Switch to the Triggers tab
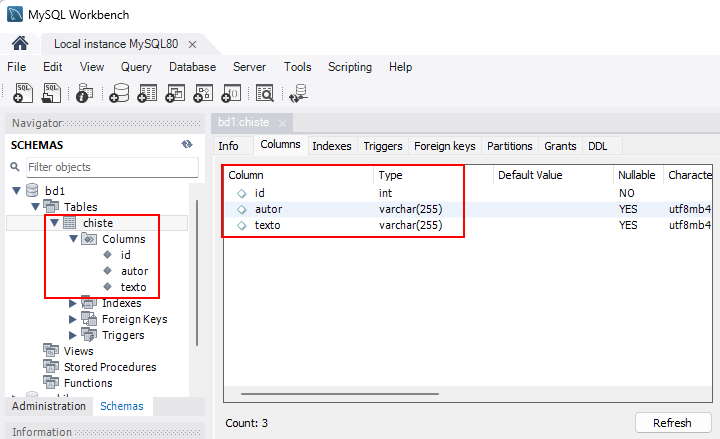 coord(383,146)
